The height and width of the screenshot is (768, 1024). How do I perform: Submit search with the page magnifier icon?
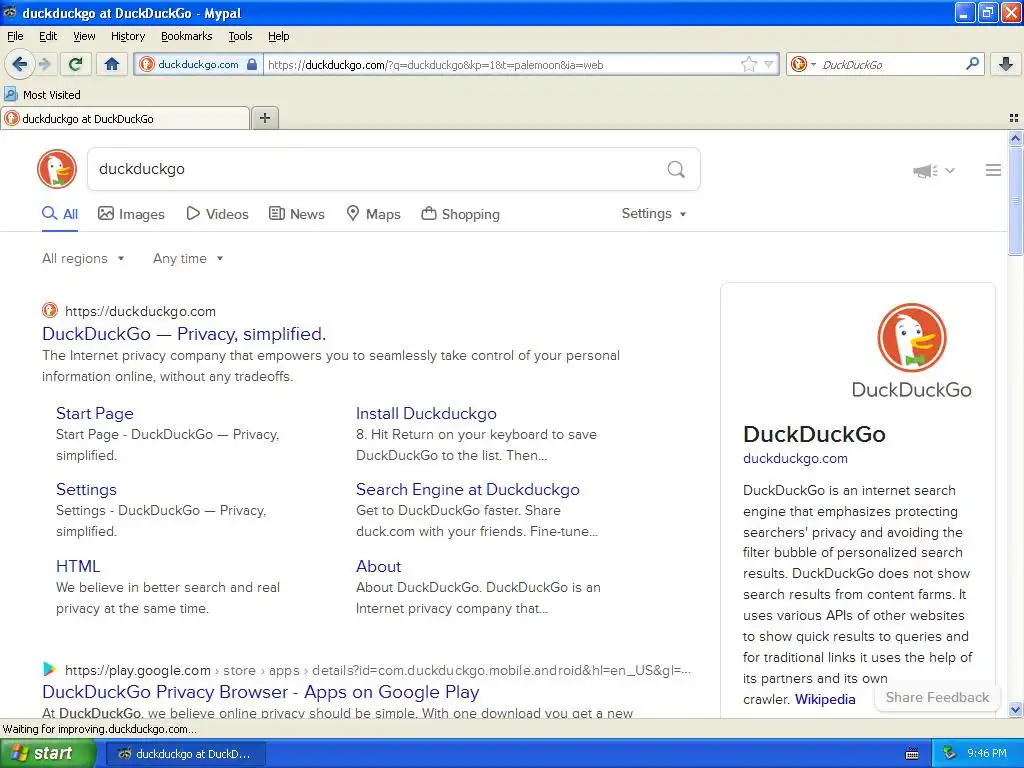676,170
